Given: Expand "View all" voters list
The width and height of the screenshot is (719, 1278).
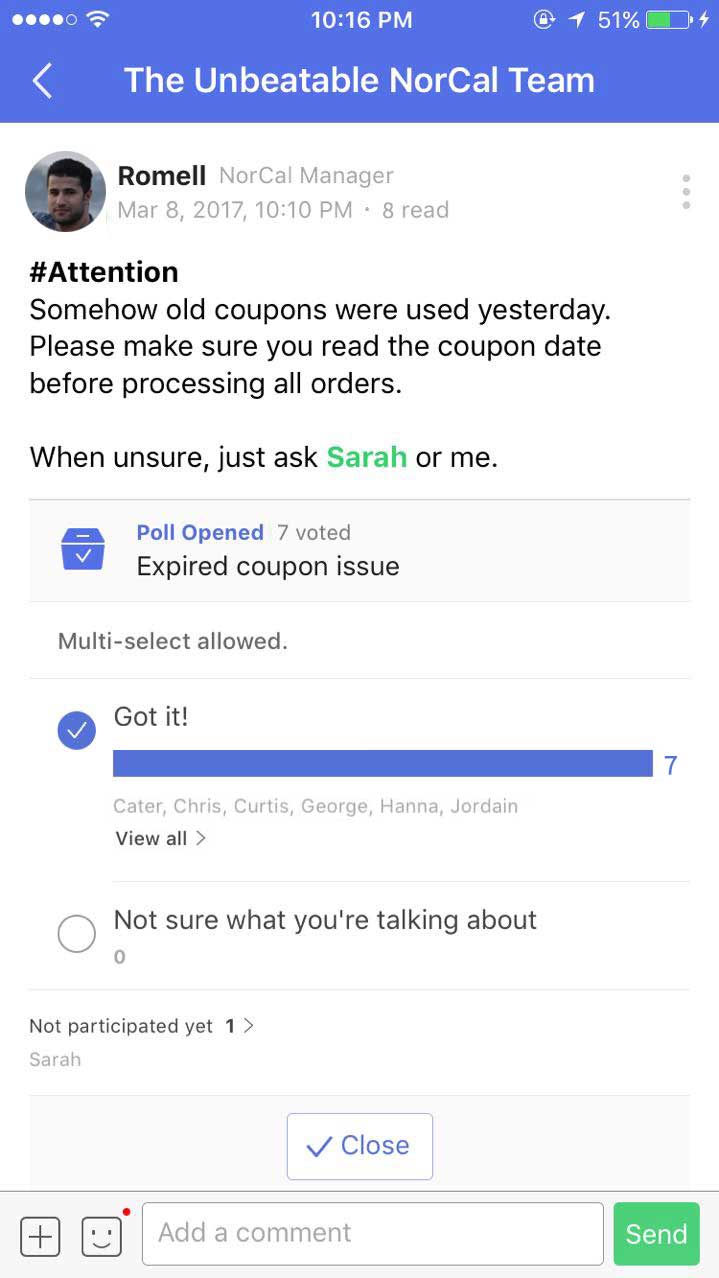Looking at the screenshot, I should [161, 838].
